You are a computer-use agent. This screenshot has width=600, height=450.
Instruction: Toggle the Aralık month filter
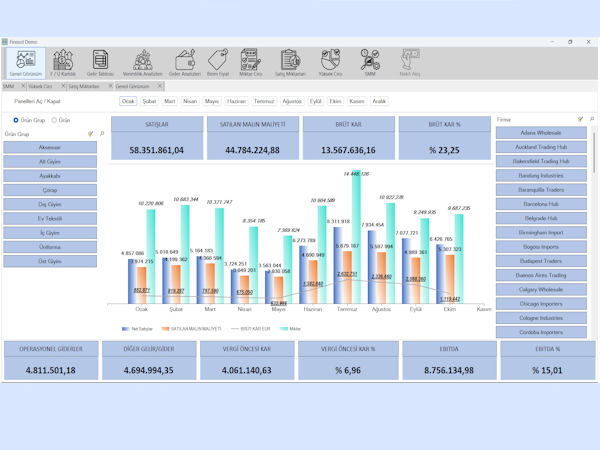[x=379, y=101]
